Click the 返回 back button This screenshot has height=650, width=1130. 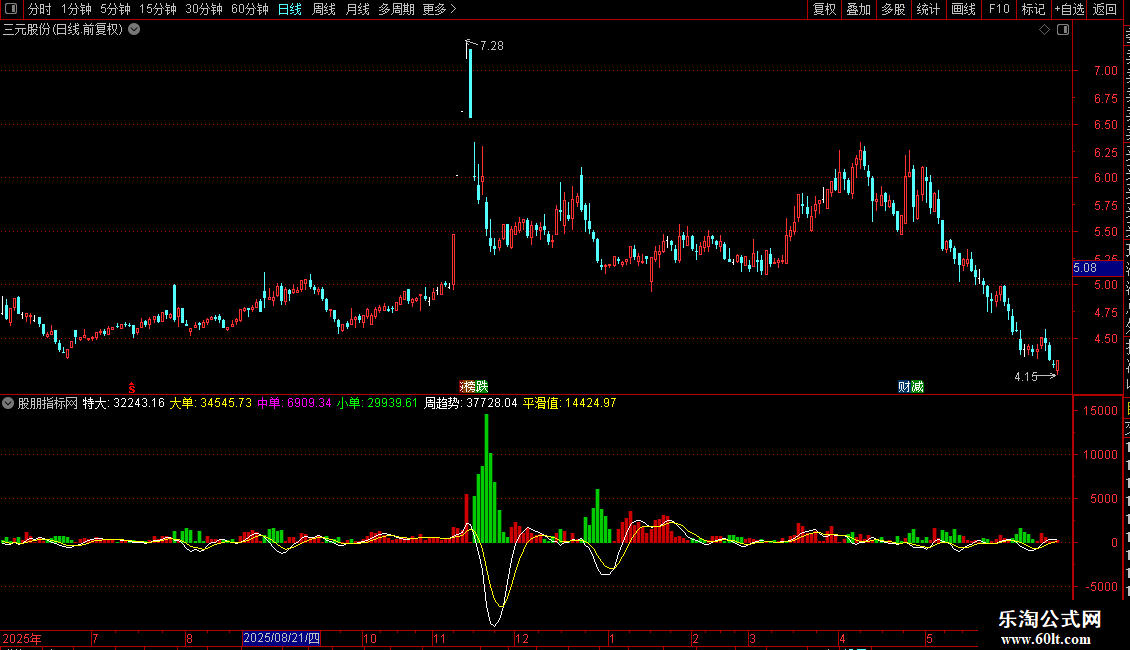click(1105, 9)
